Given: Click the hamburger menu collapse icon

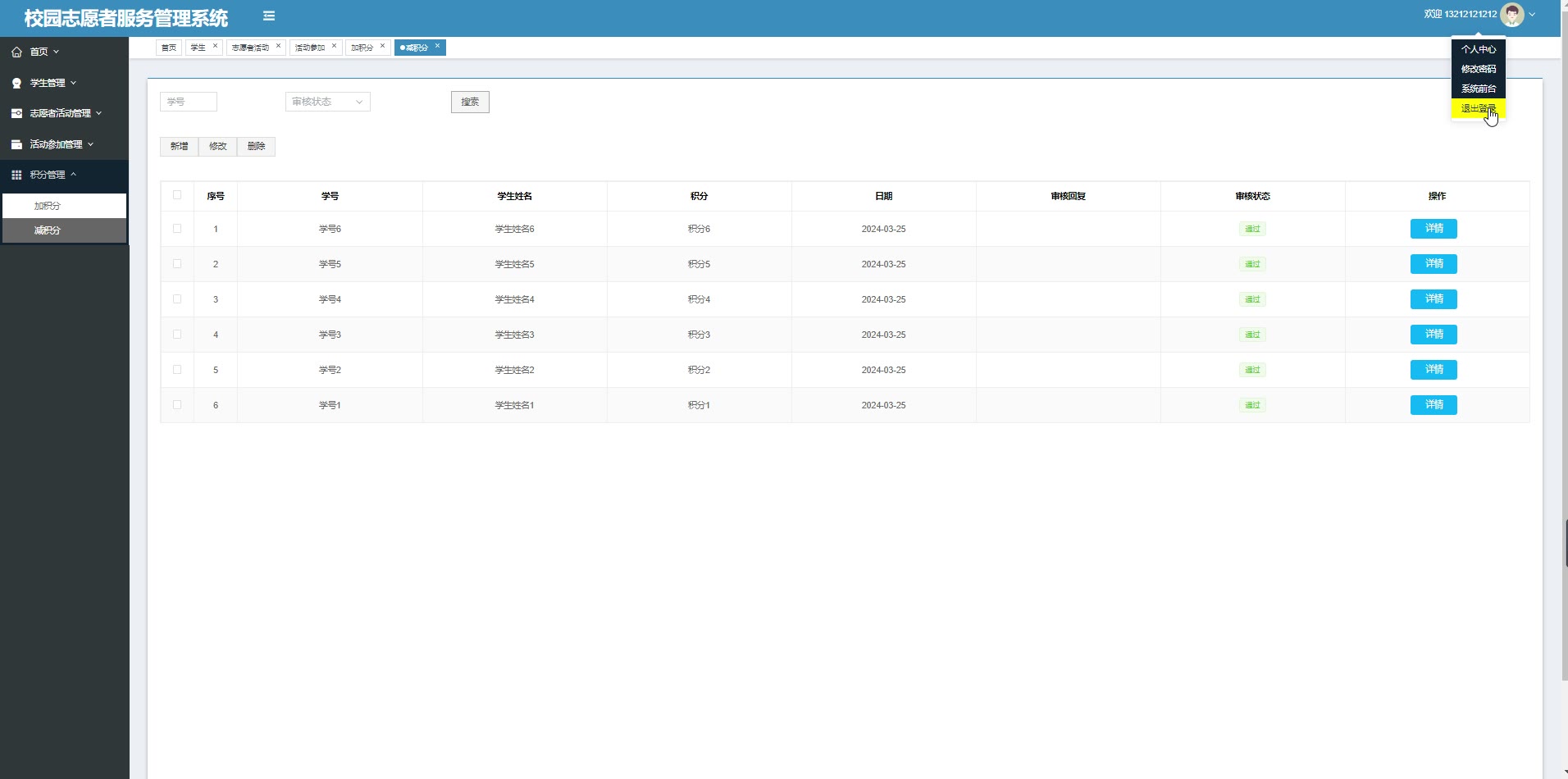Looking at the screenshot, I should click(x=268, y=16).
